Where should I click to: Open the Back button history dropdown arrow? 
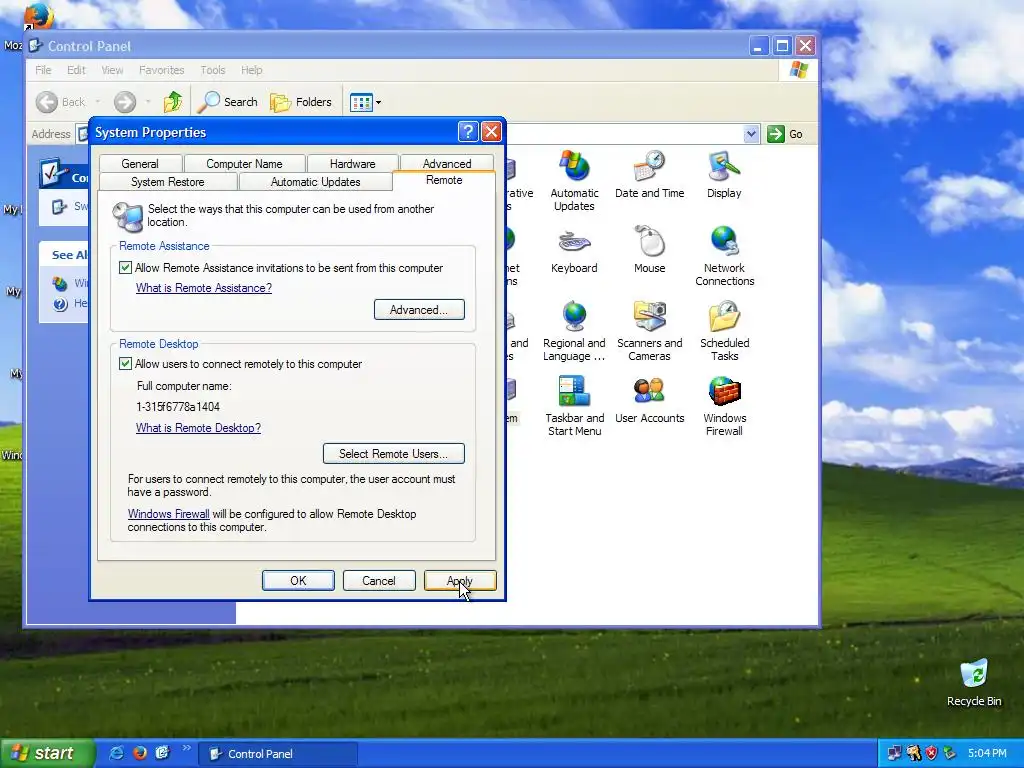(x=98, y=102)
